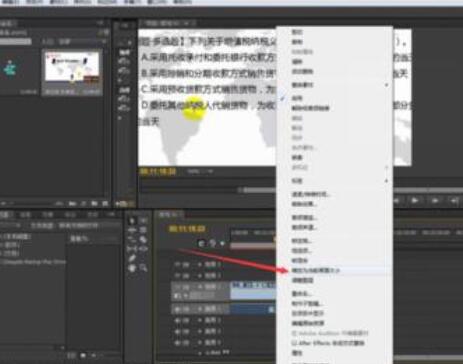Choose 嵌套 (Nest) in the context menu
Screen dimensions: 463x364
tap(297, 158)
